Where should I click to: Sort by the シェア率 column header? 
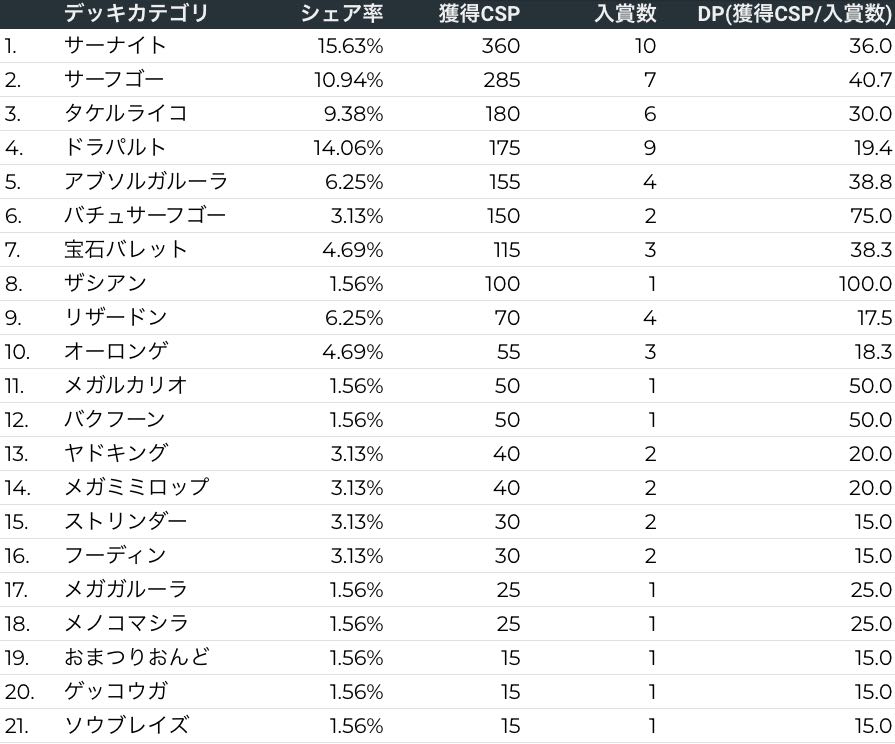pos(342,13)
